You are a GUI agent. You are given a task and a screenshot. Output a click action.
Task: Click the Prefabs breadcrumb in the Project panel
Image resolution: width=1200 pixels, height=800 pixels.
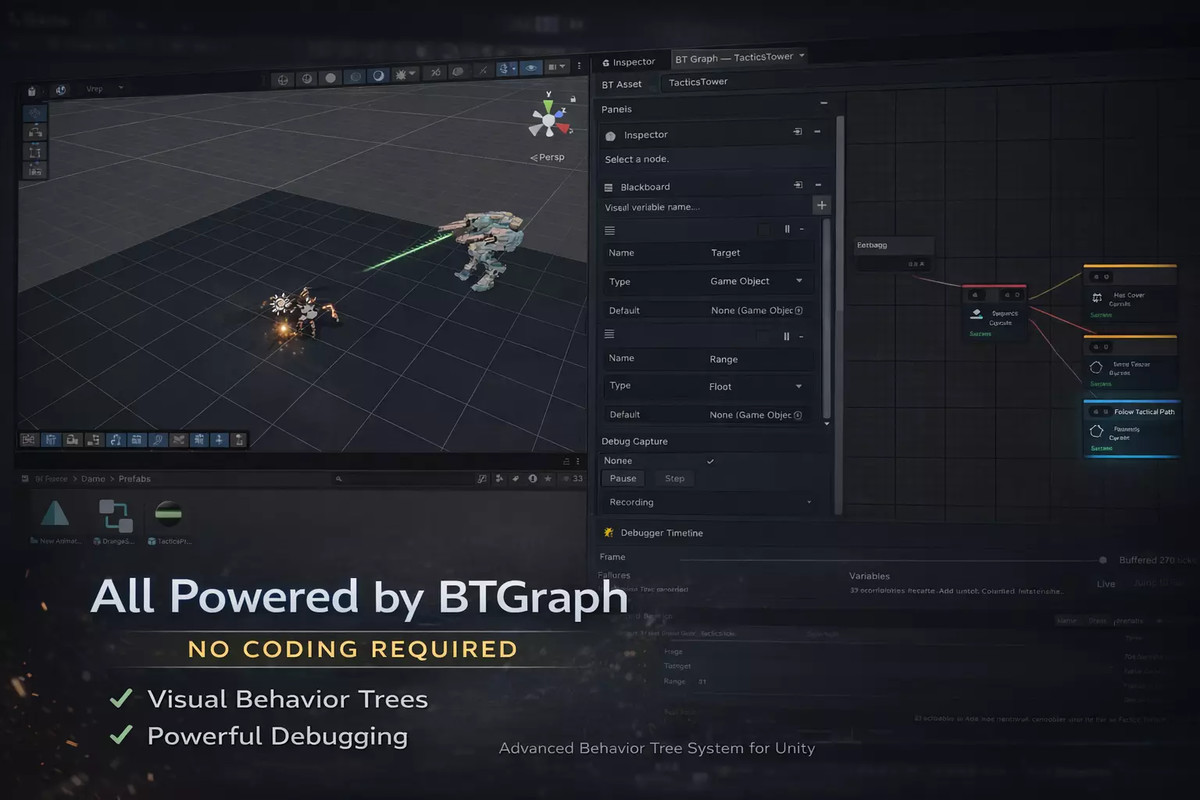coord(135,479)
